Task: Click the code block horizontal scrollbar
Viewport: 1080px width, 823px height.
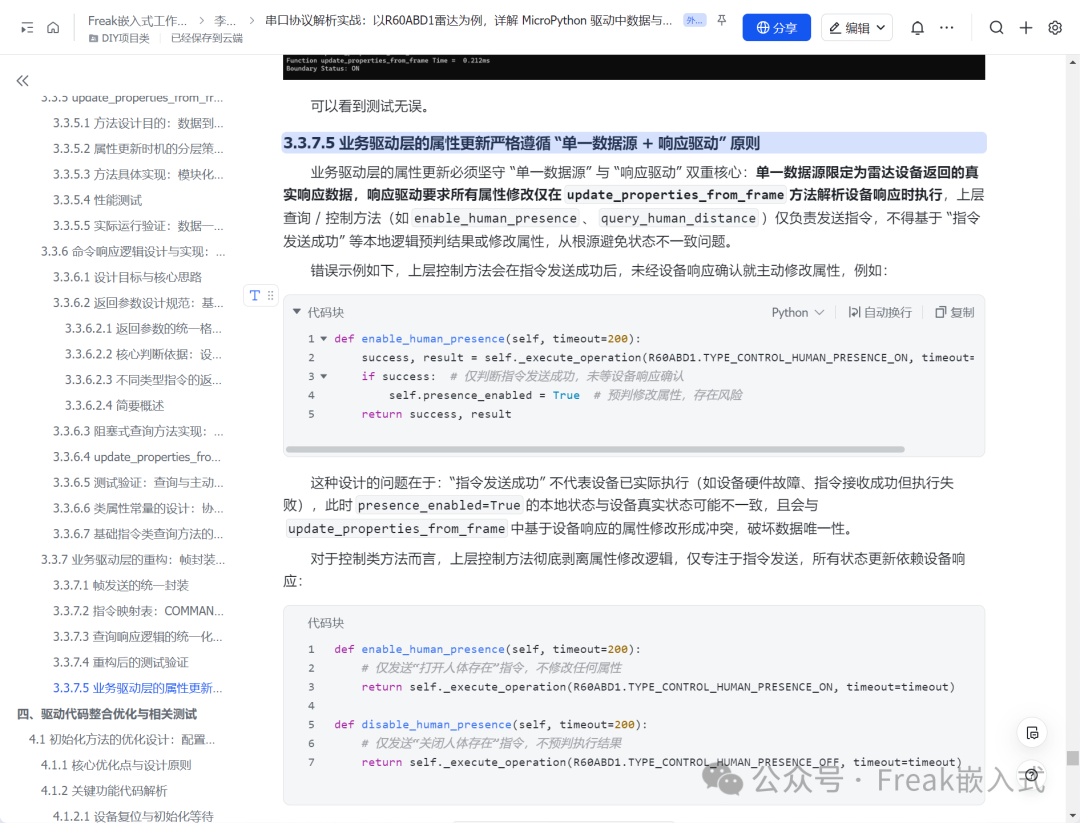Action: pyautogui.click(x=594, y=449)
